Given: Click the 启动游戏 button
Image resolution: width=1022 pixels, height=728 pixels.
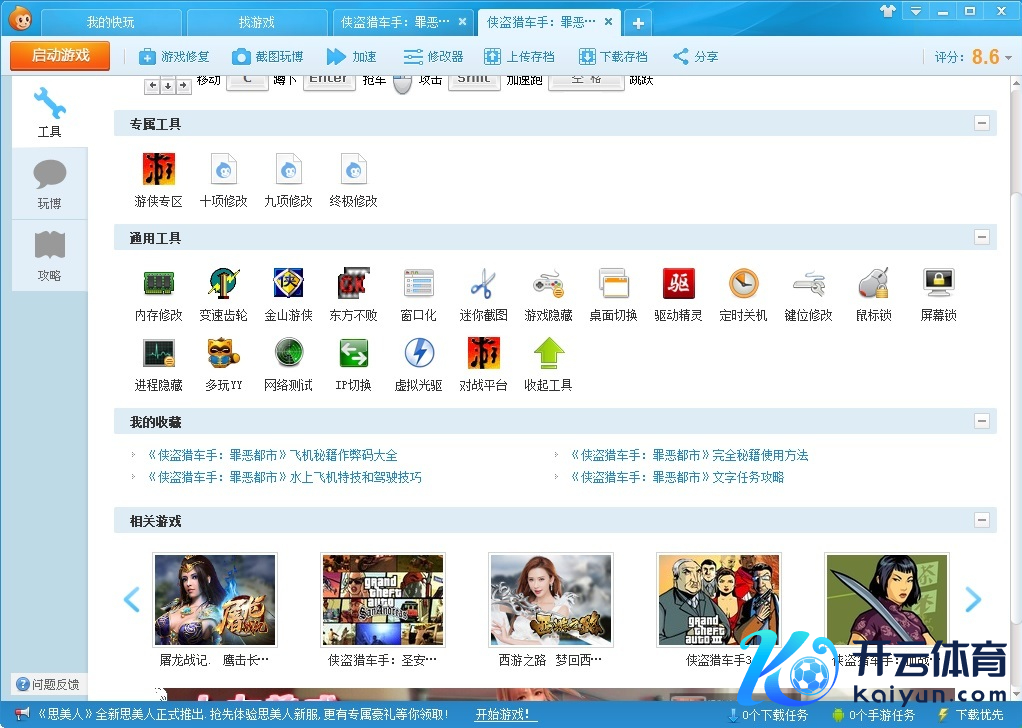Looking at the screenshot, I should coord(60,56).
